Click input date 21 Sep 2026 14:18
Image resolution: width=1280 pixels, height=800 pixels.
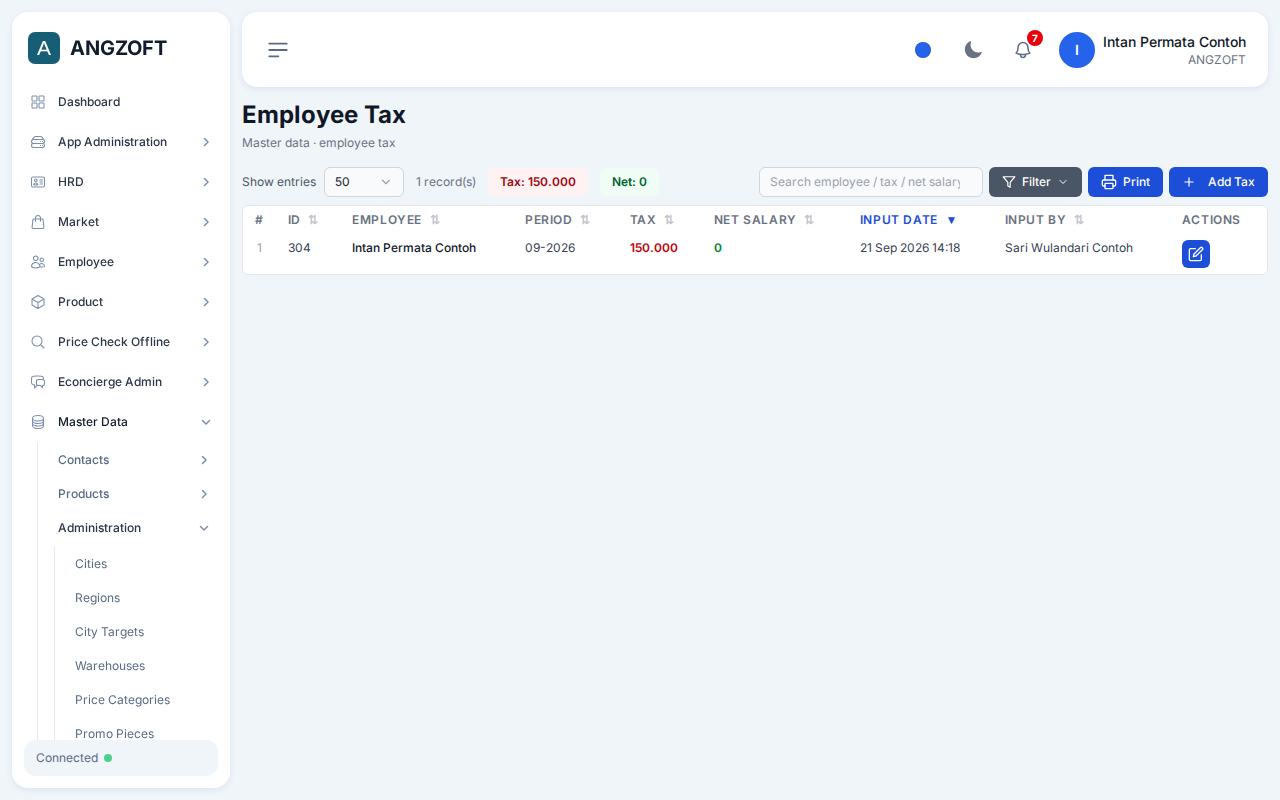coord(910,248)
